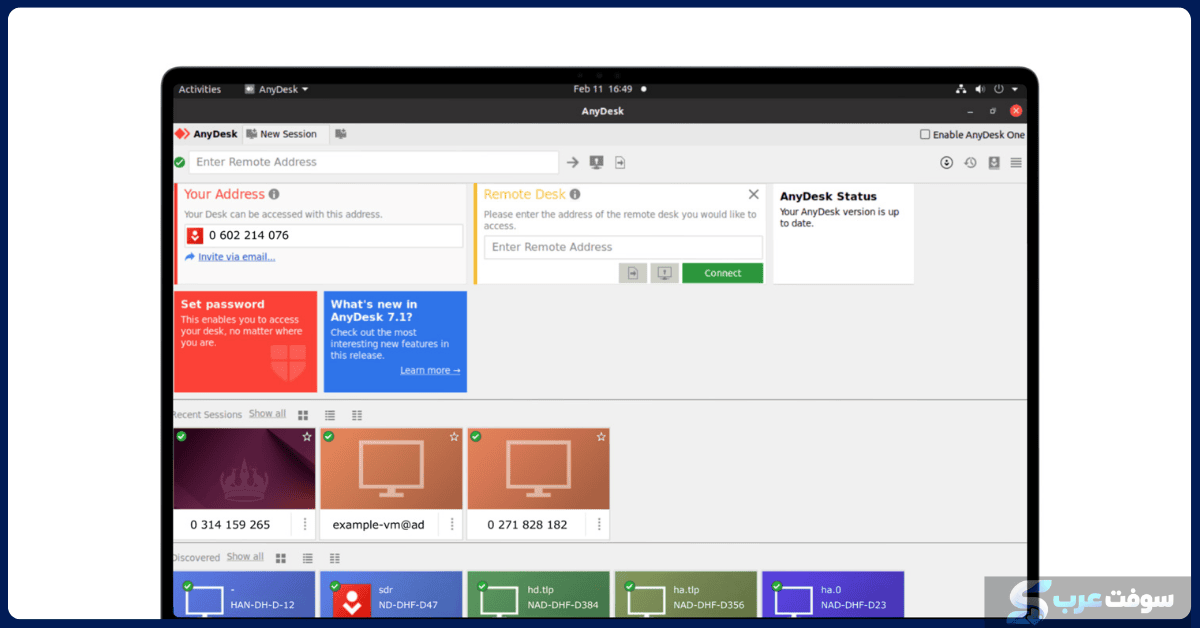Screen dimensions: 1200x628
Task: Open session history clock icon
Action: tap(970, 162)
